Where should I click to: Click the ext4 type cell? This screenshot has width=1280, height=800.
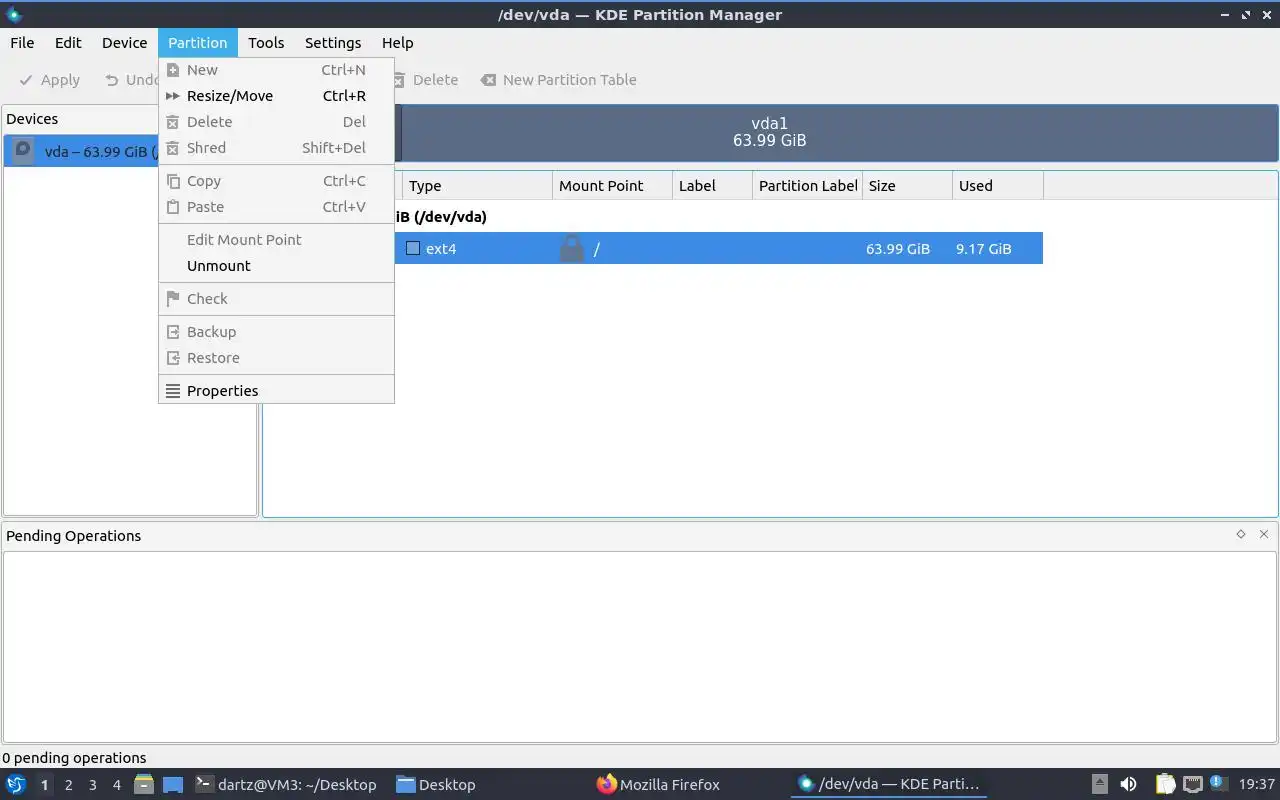pyautogui.click(x=478, y=249)
